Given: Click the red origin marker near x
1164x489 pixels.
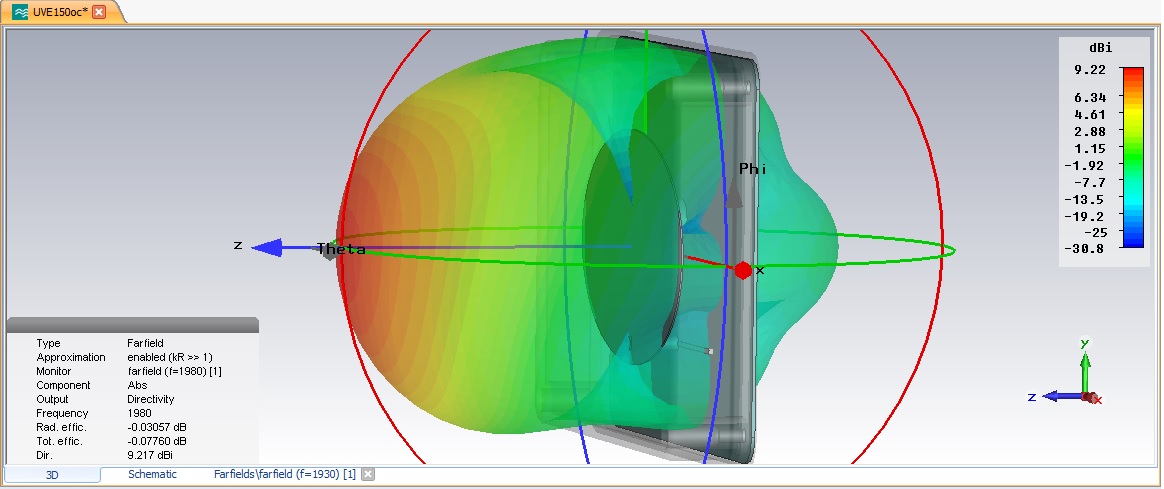Looking at the screenshot, I should pos(743,270).
